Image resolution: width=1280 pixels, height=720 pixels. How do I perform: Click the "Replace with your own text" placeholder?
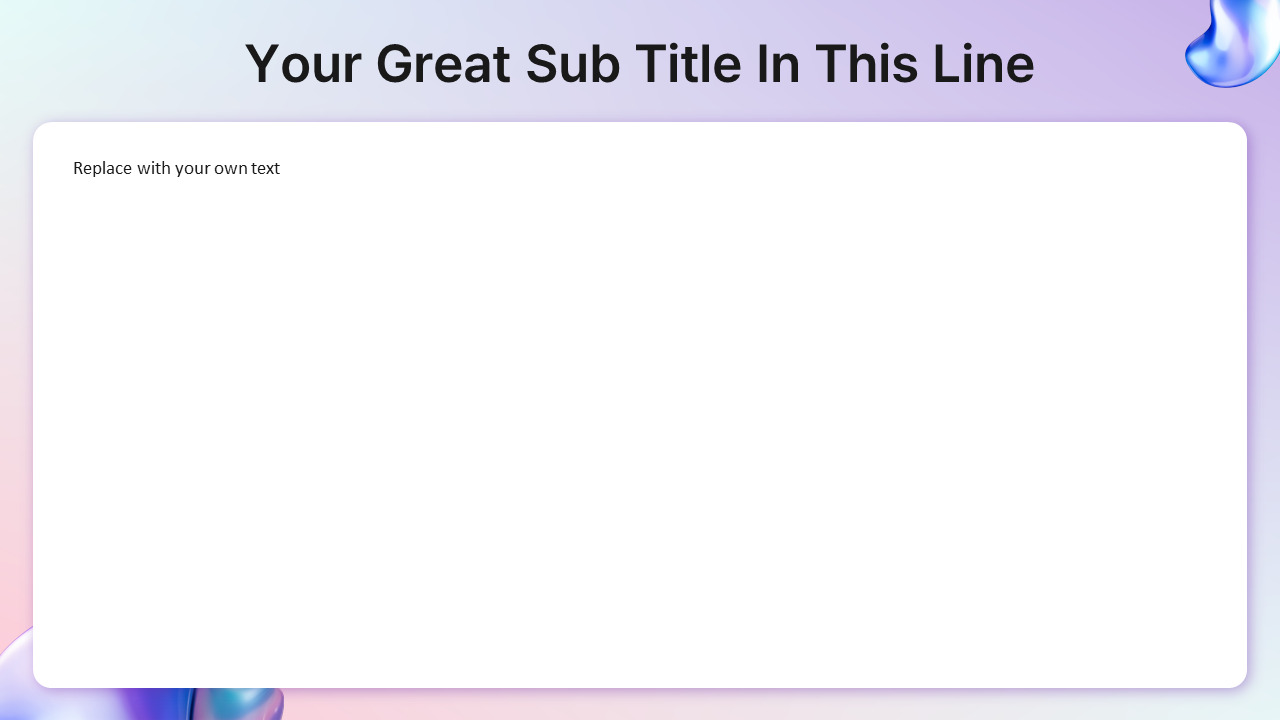click(x=176, y=168)
